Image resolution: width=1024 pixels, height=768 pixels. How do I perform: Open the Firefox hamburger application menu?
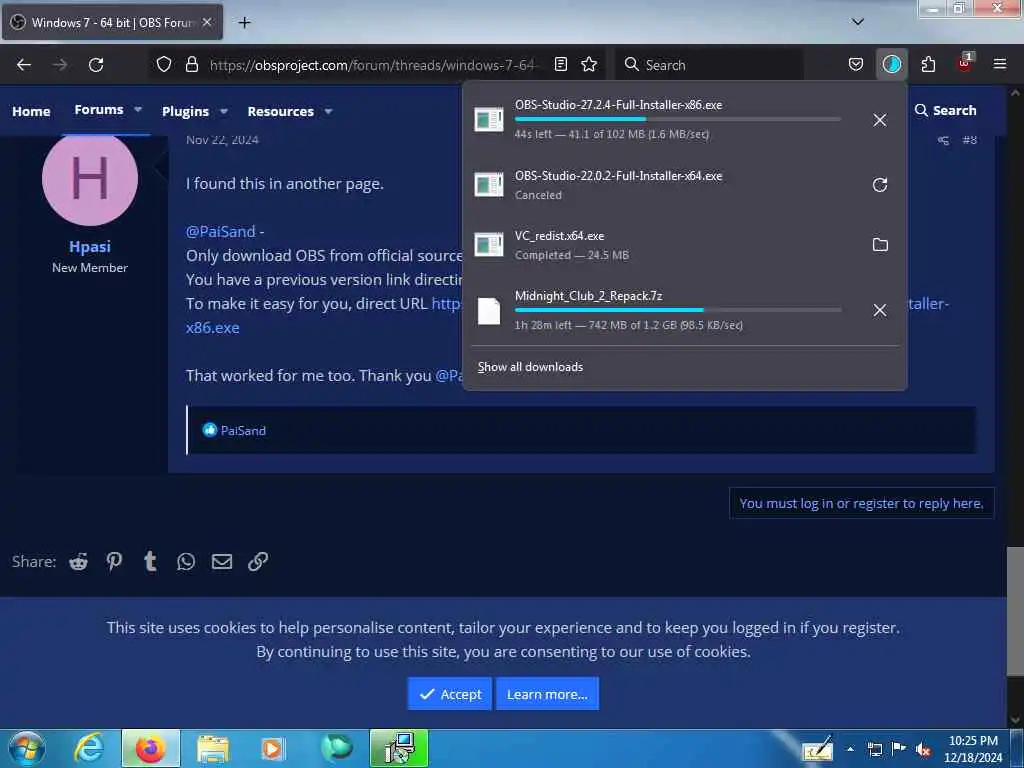point(1000,64)
